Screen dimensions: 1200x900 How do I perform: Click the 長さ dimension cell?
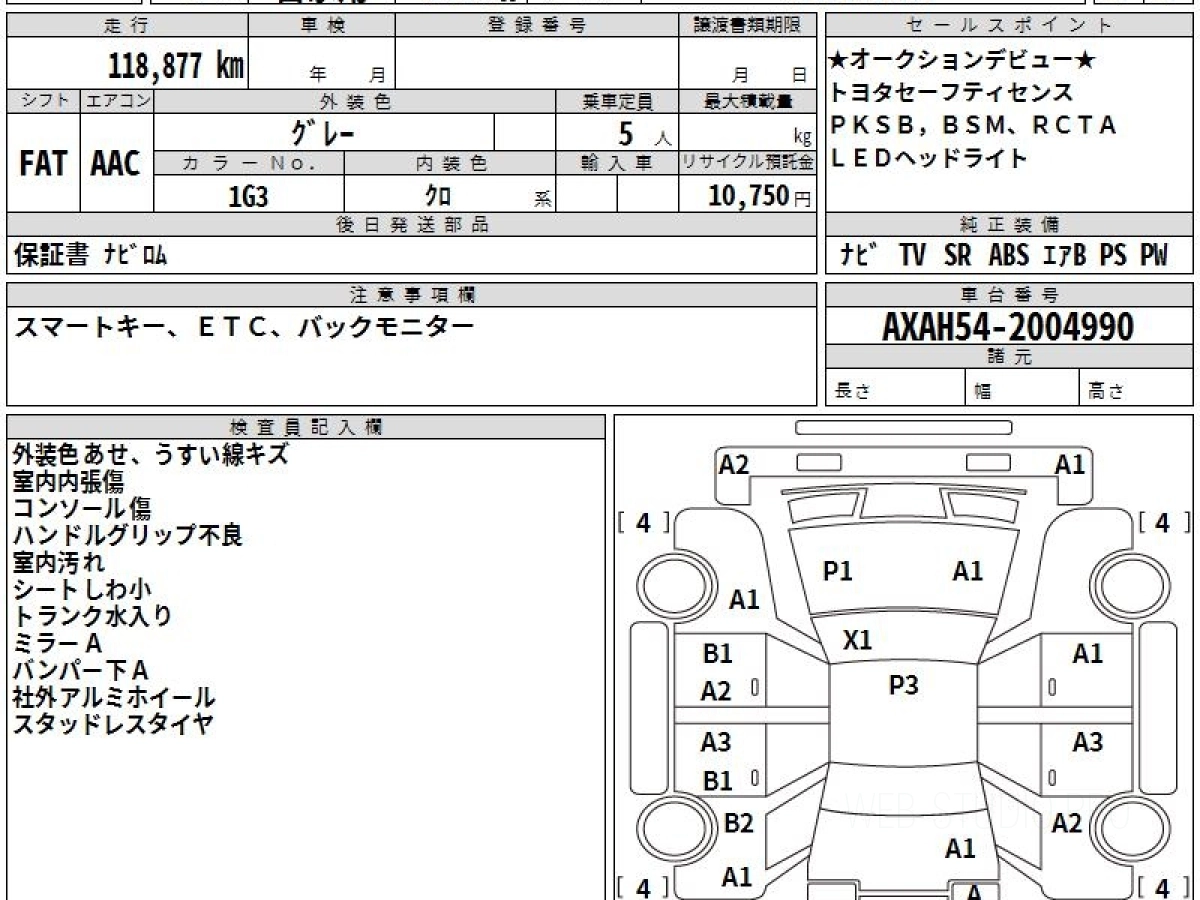point(895,388)
